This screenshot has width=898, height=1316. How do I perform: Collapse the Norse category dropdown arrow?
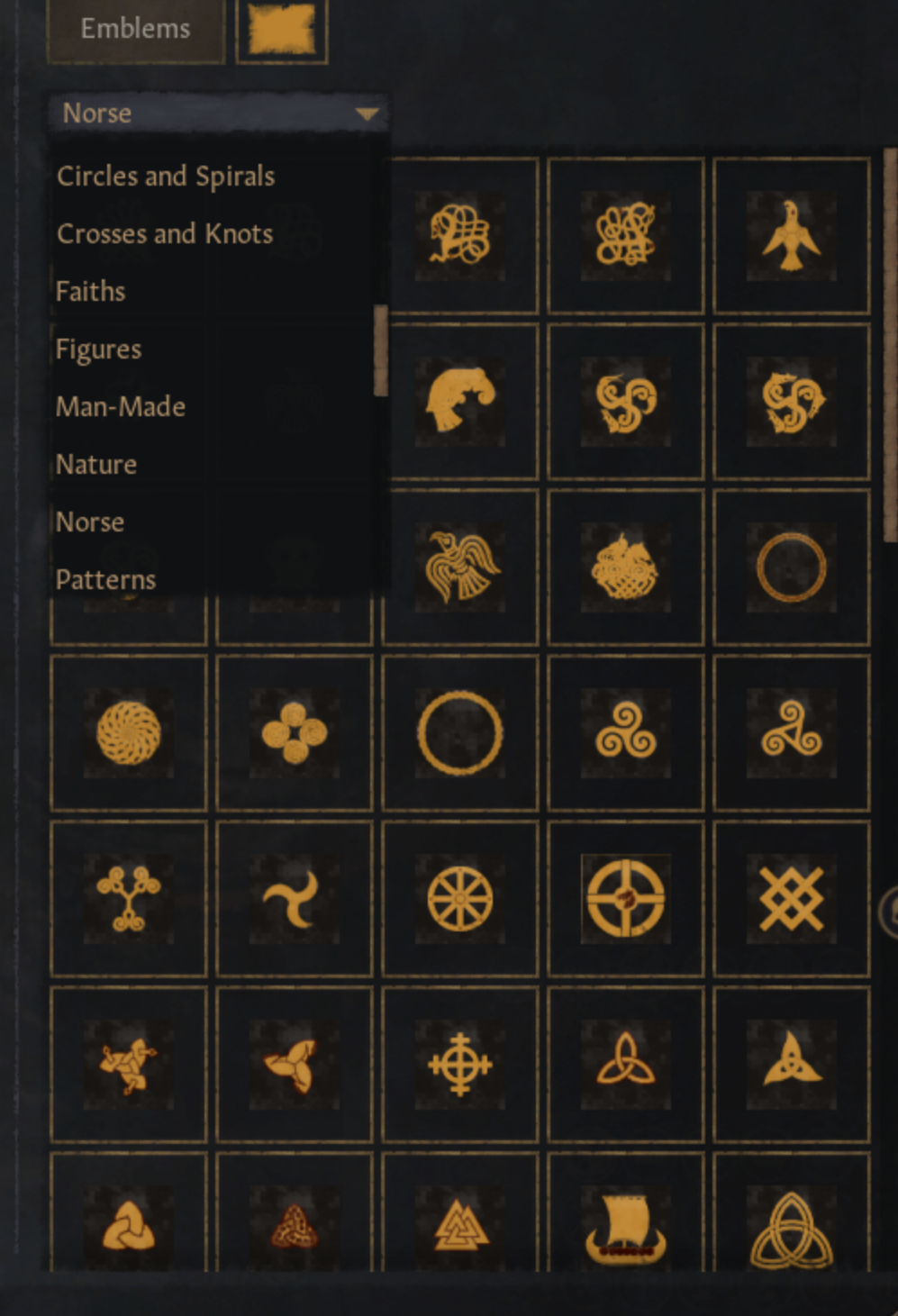point(367,113)
